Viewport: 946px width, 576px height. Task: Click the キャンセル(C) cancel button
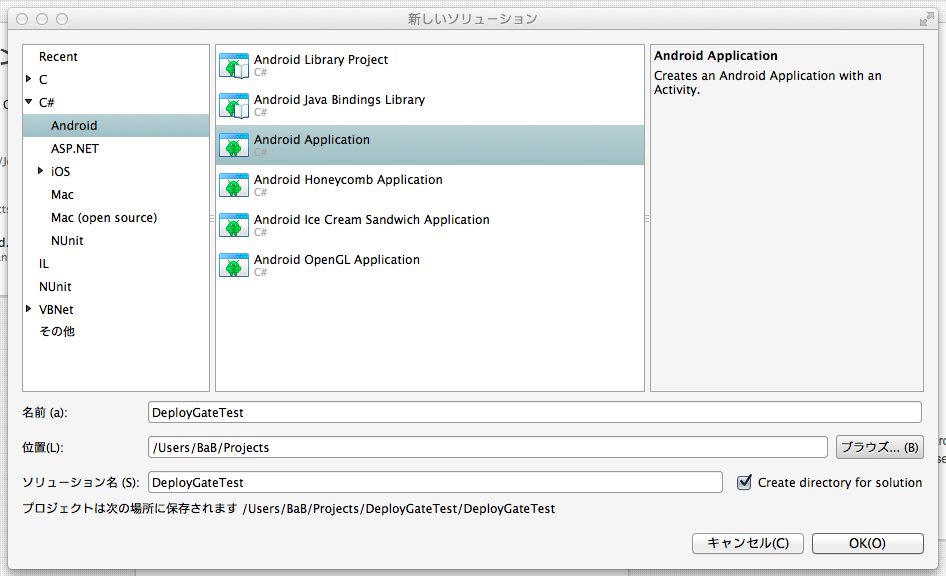pyautogui.click(x=748, y=543)
